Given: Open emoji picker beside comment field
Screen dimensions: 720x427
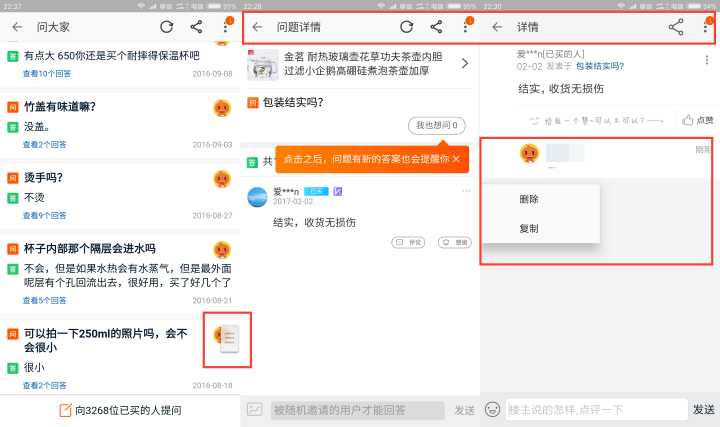Looking at the screenshot, I should [x=492, y=409].
